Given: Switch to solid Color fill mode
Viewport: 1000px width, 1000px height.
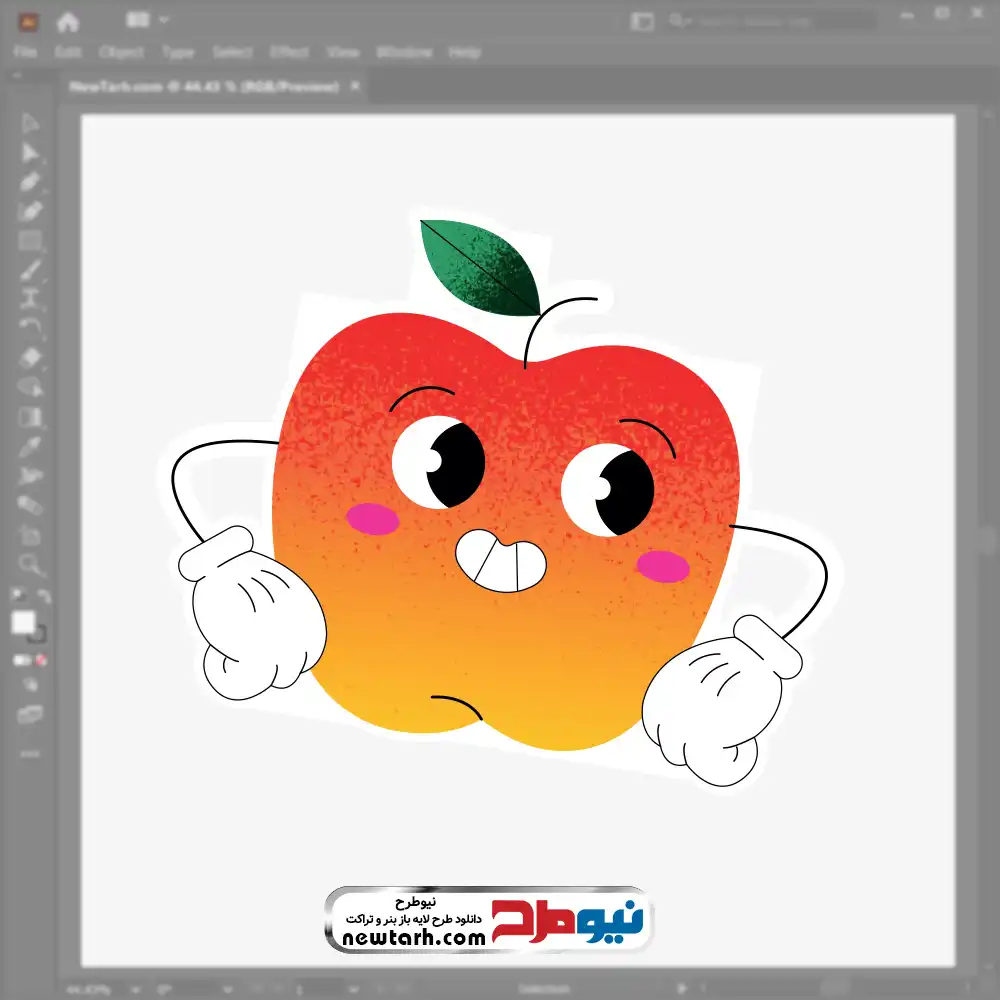Looking at the screenshot, I should (20, 660).
